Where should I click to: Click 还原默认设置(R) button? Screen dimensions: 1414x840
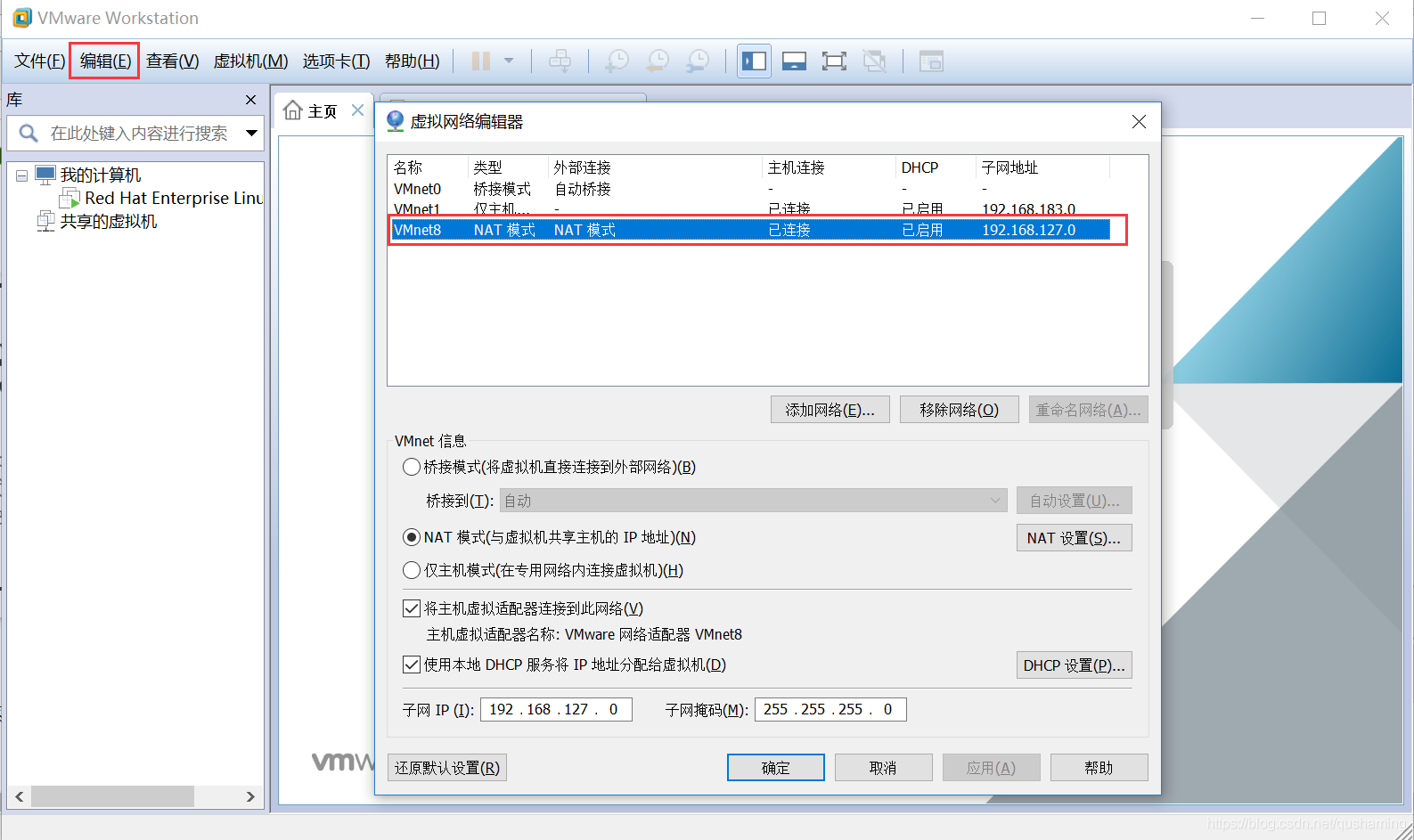[447, 768]
